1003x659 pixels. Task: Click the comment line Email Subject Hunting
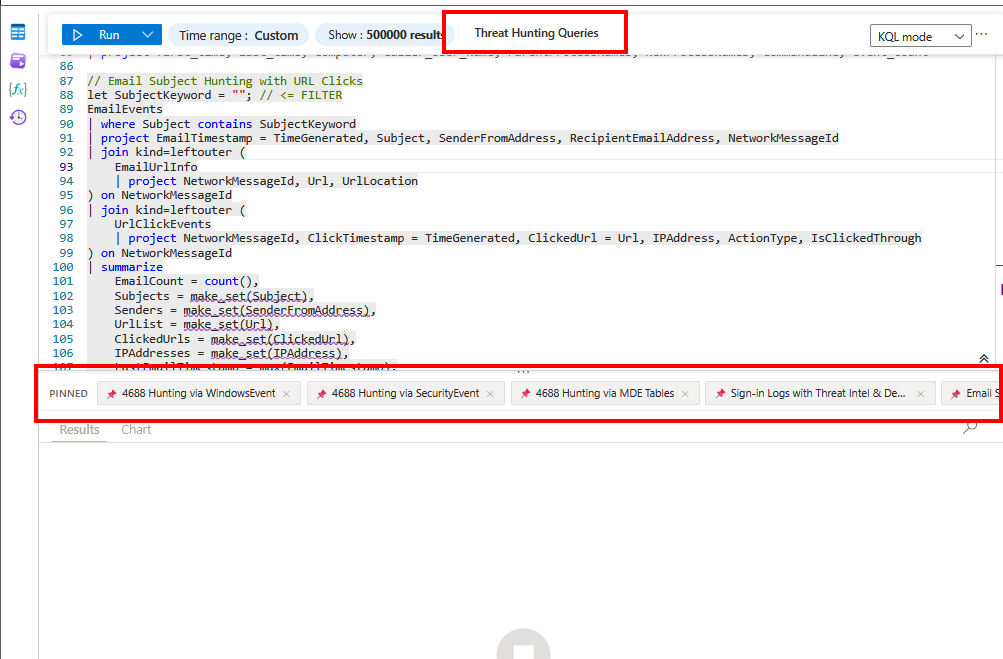(x=225, y=81)
